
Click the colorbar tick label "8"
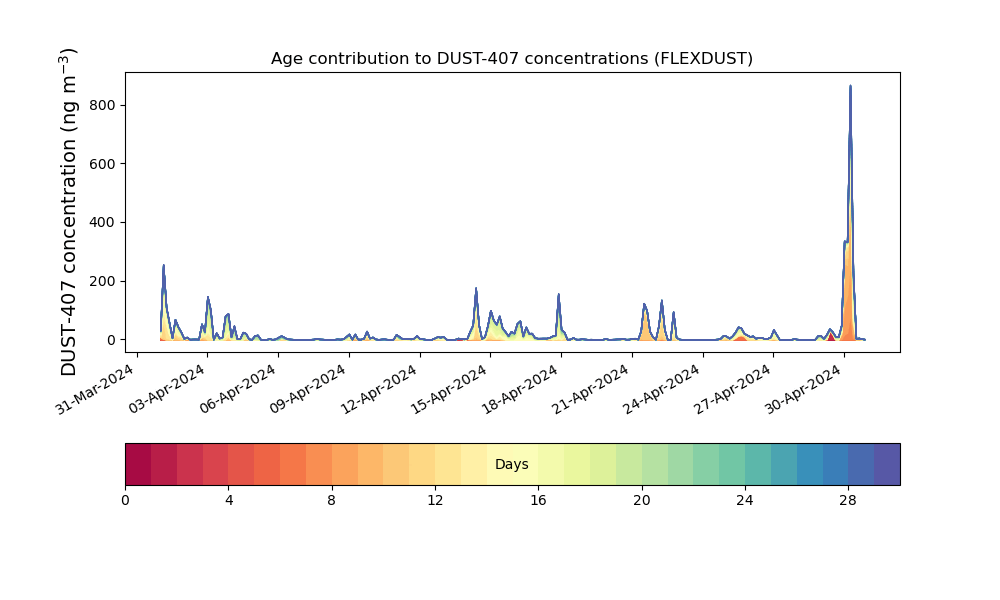coord(332,501)
